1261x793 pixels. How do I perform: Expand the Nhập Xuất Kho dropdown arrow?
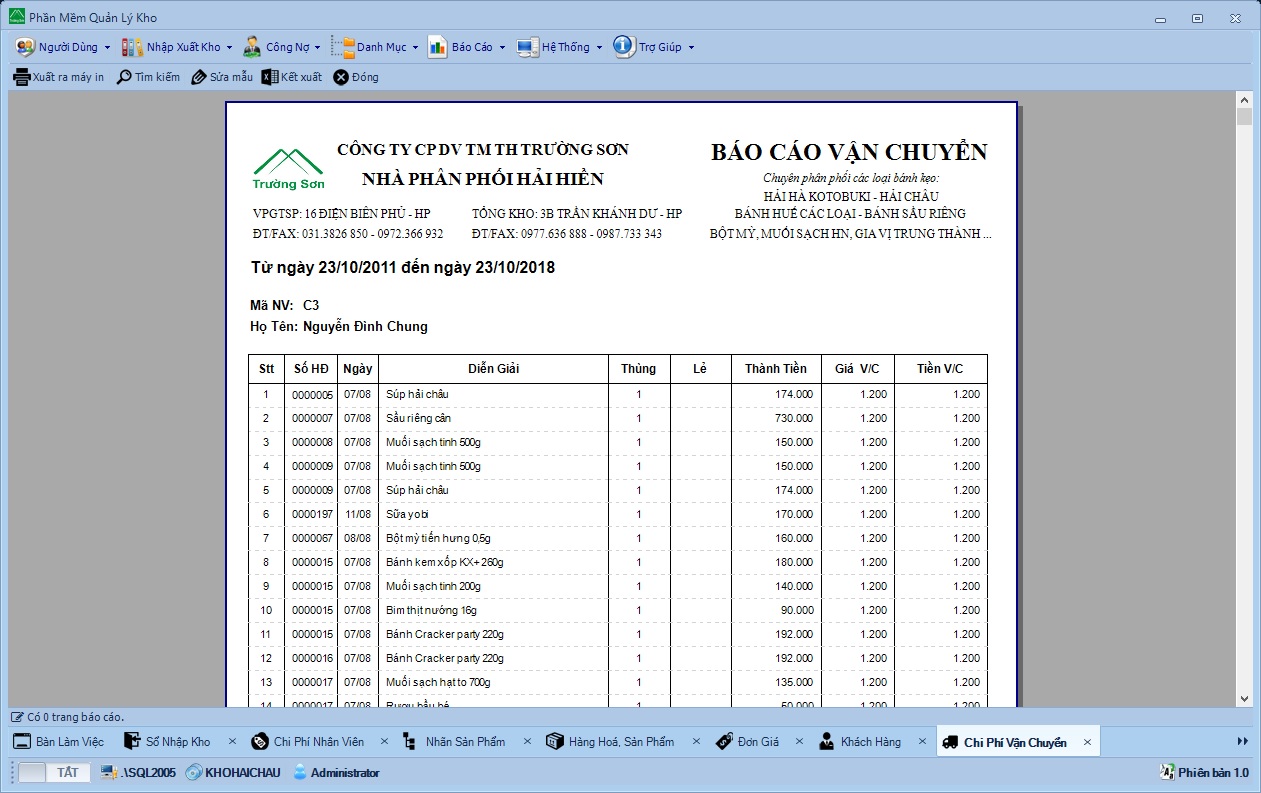point(229,47)
